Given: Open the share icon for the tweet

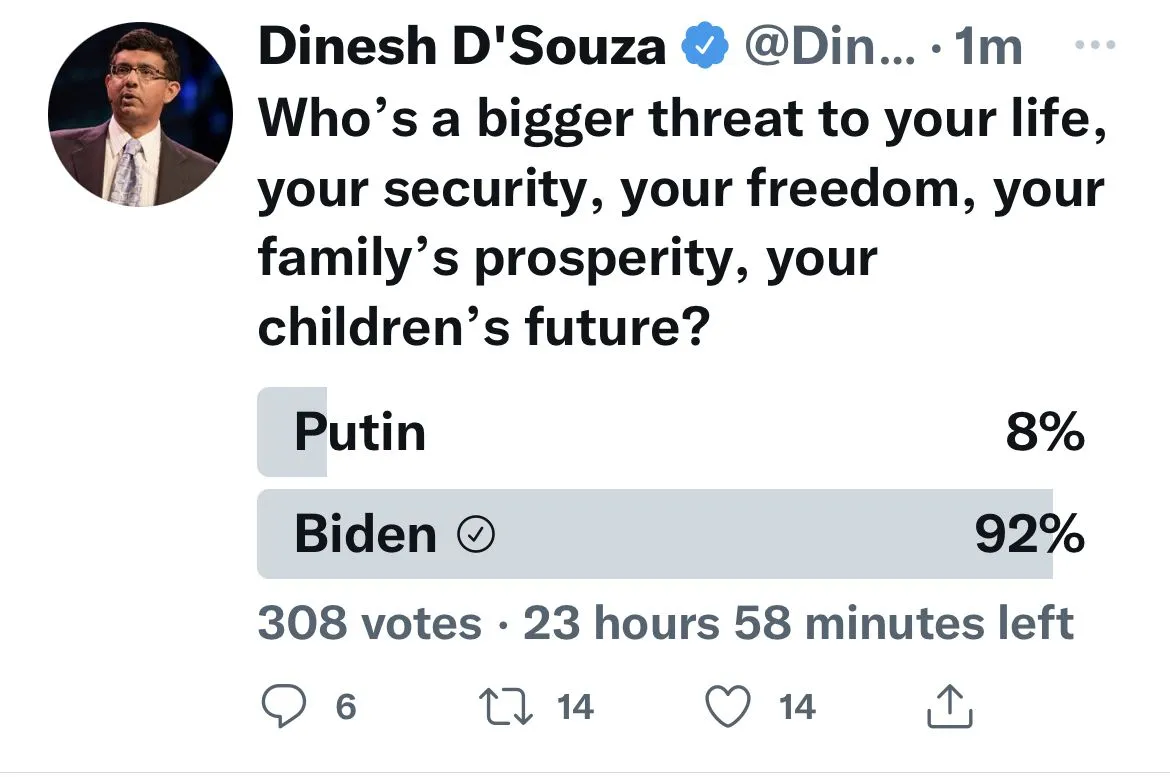Looking at the screenshot, I should tap(952, 708).
